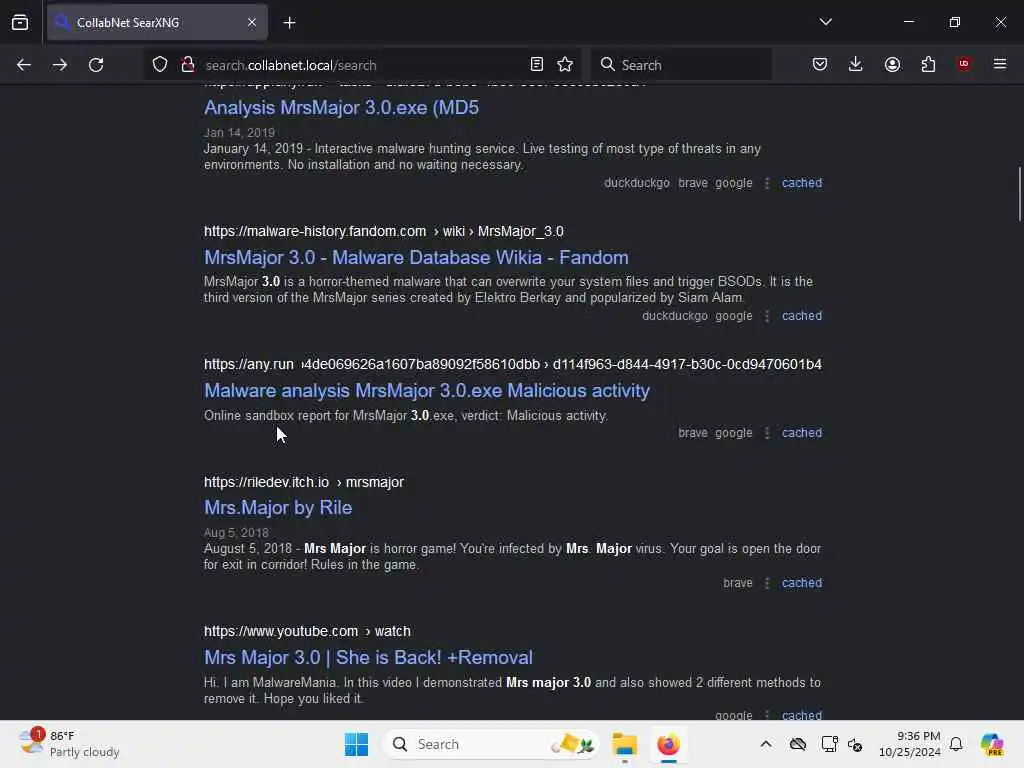
Task: Open the list all tabs dropdown
Action: pyautogui.click(x=825, y=22)
